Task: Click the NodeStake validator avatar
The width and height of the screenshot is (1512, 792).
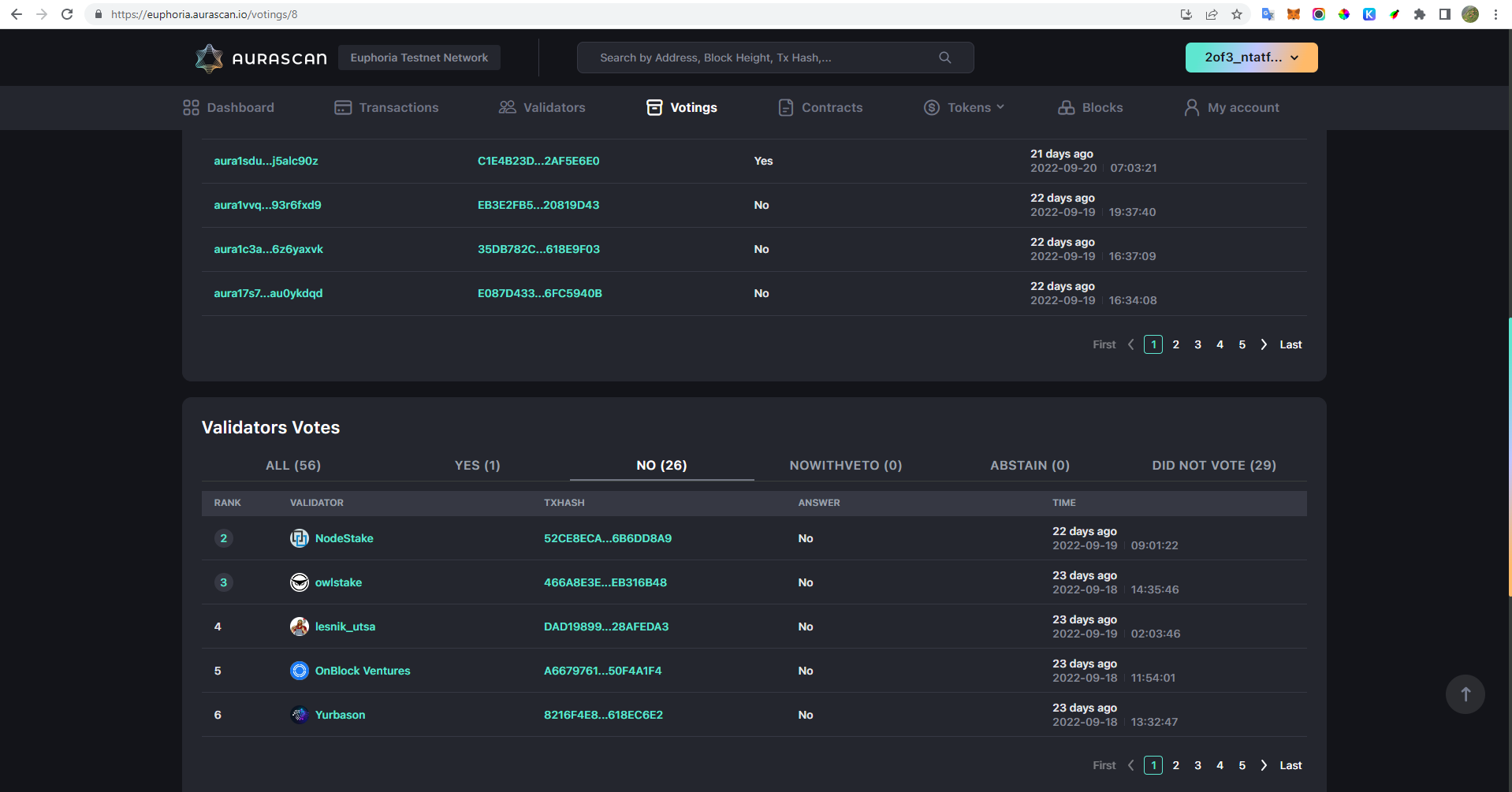Action: 300,538
